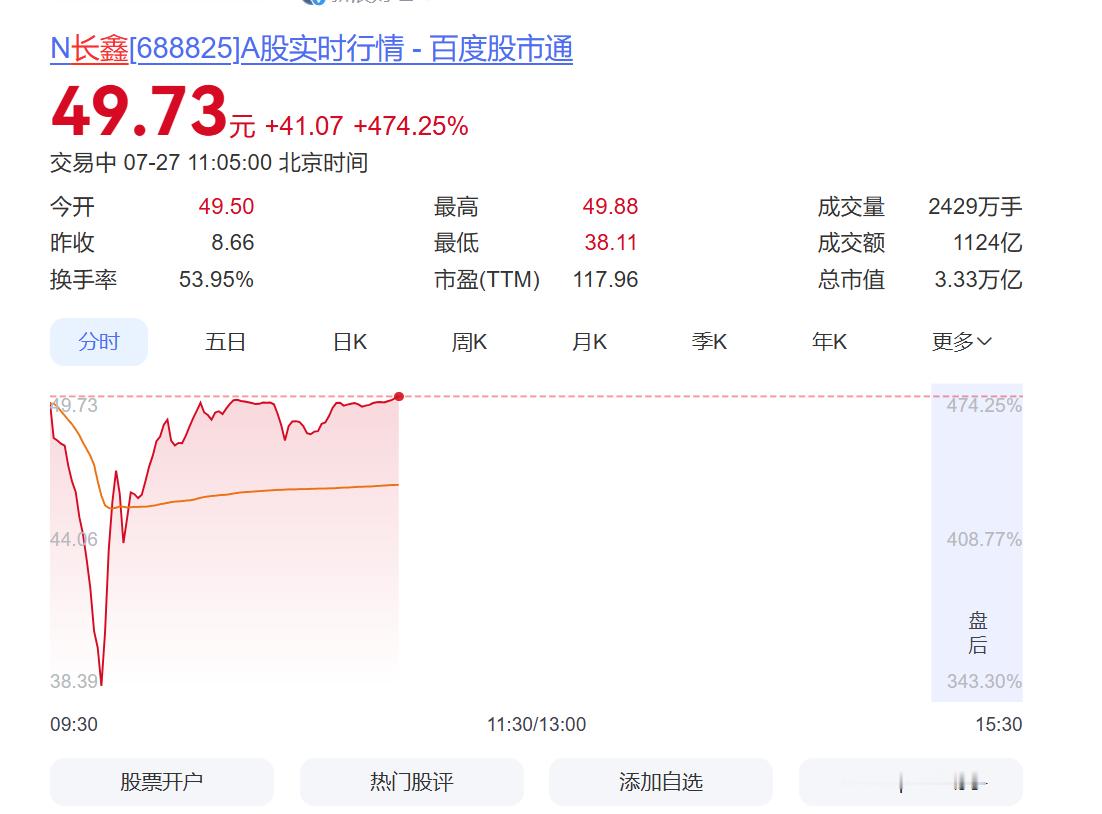The image size is (1102, 814).
Task: Click the 今开 value 49.50
Action: tap(226, 207)
